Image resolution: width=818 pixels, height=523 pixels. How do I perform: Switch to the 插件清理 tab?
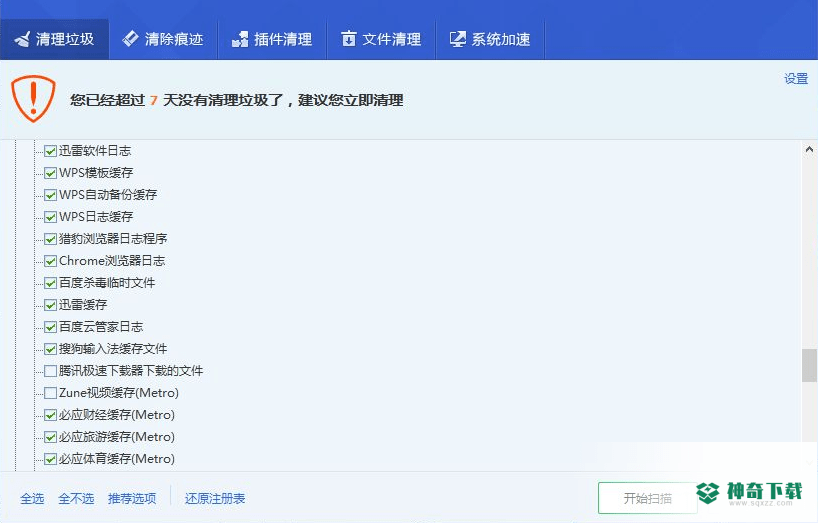272,39
